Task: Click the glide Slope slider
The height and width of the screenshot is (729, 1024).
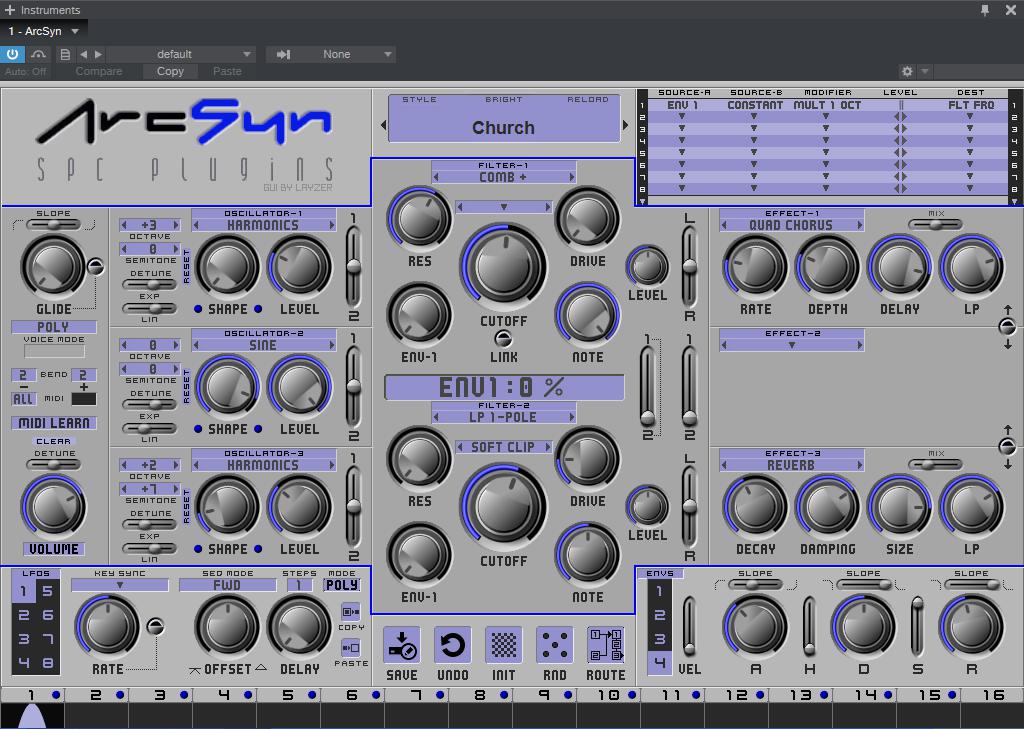Action: coord(54,225)
